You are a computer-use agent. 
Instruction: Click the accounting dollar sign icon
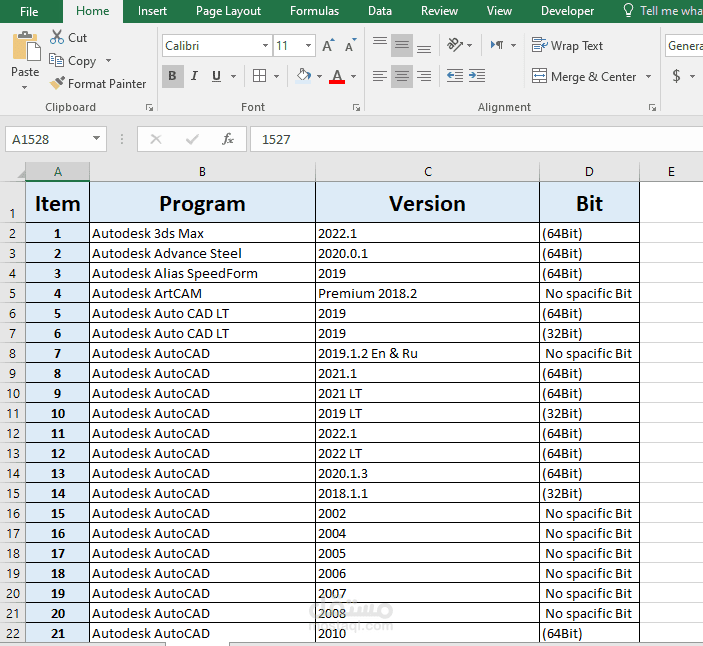[677, 76]
